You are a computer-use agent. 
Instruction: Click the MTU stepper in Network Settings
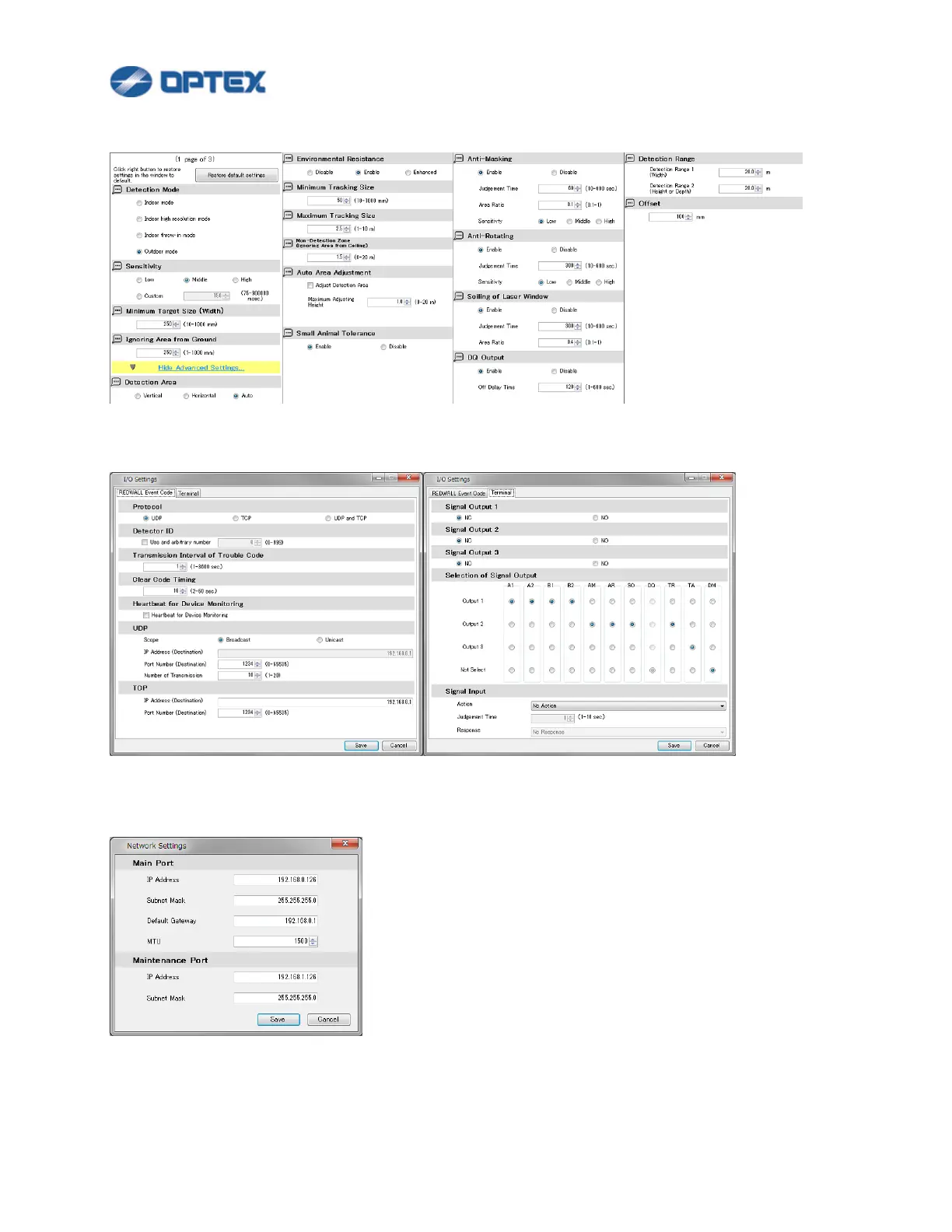coord(313,941)
